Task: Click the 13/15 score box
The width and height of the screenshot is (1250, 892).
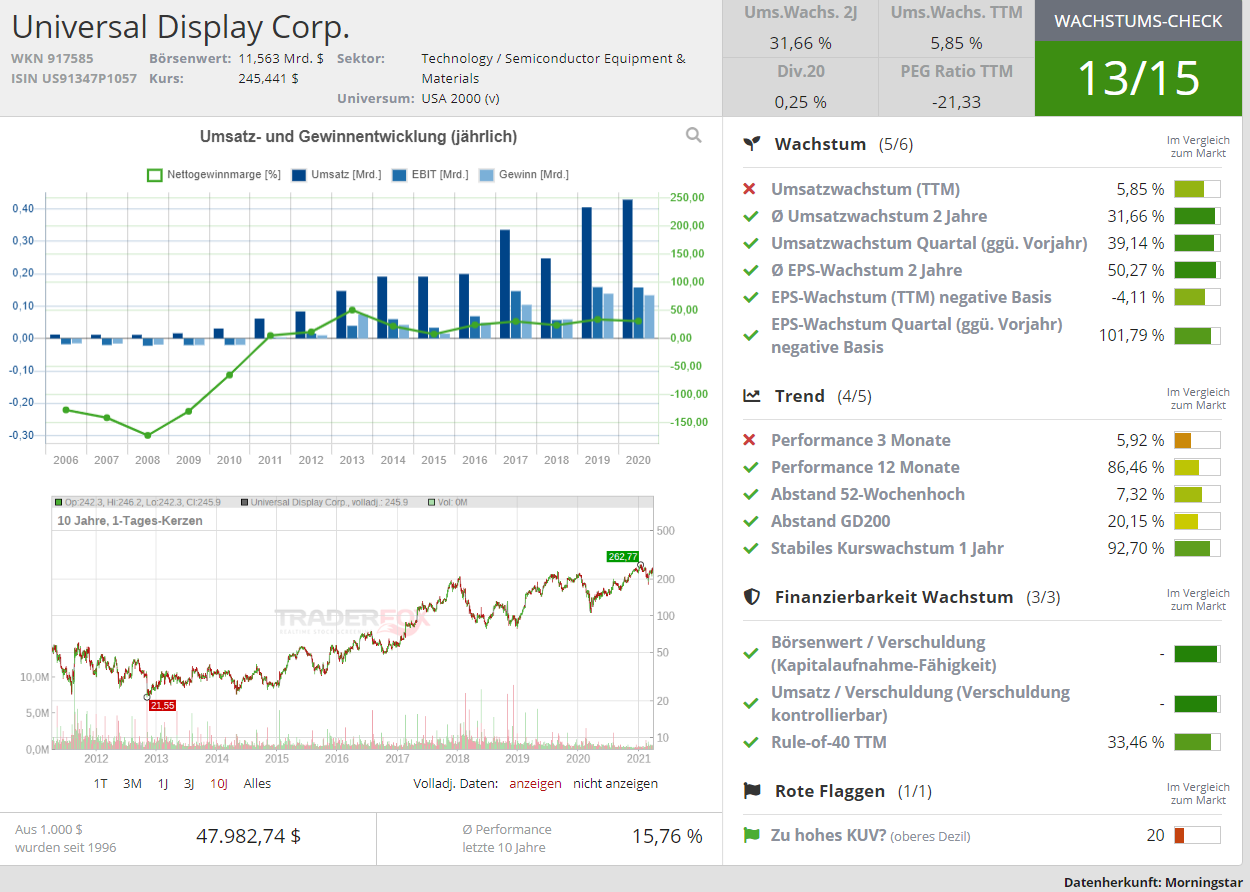Action: point(1138,78)
